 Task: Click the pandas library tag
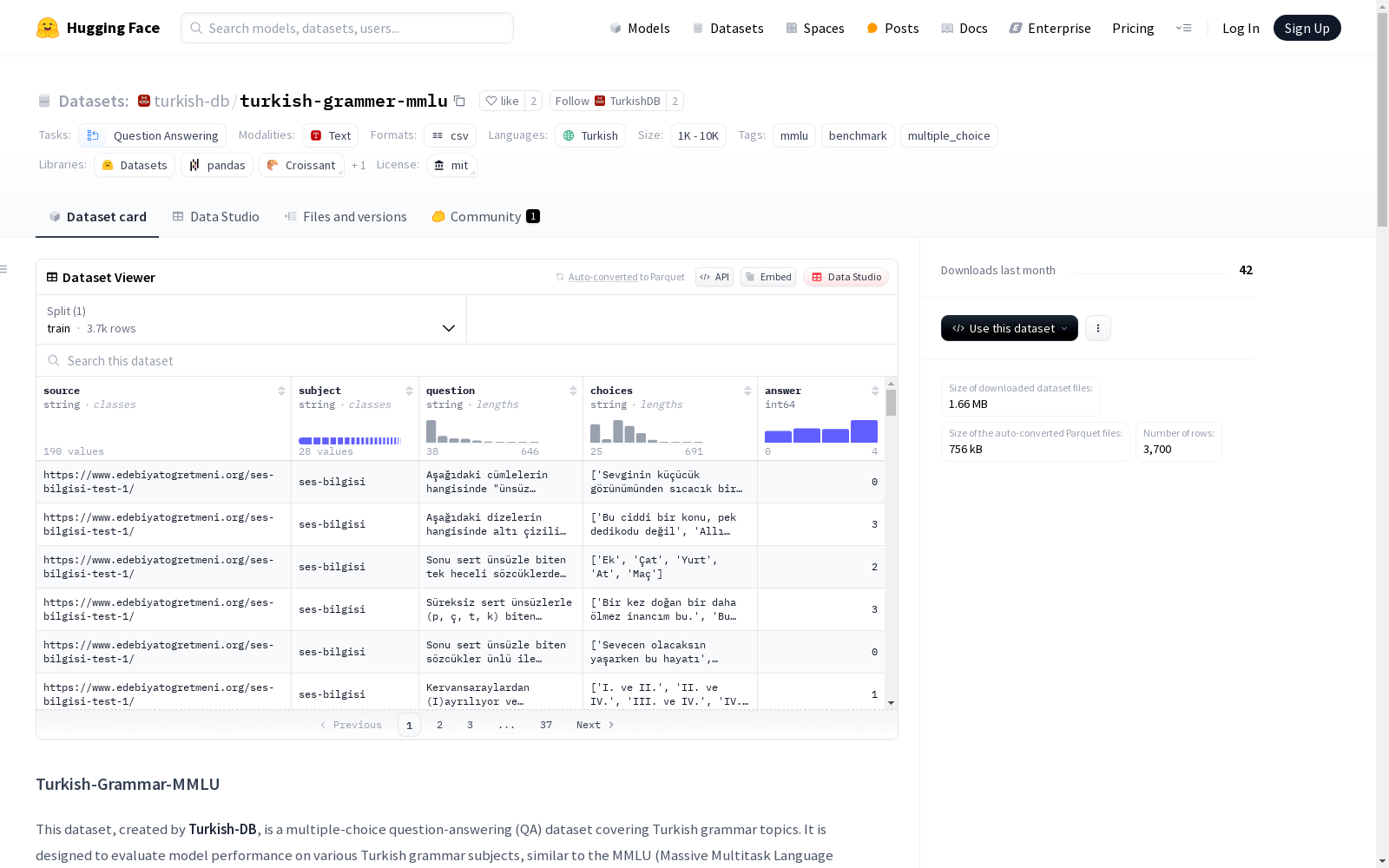(x=217, y=165)
